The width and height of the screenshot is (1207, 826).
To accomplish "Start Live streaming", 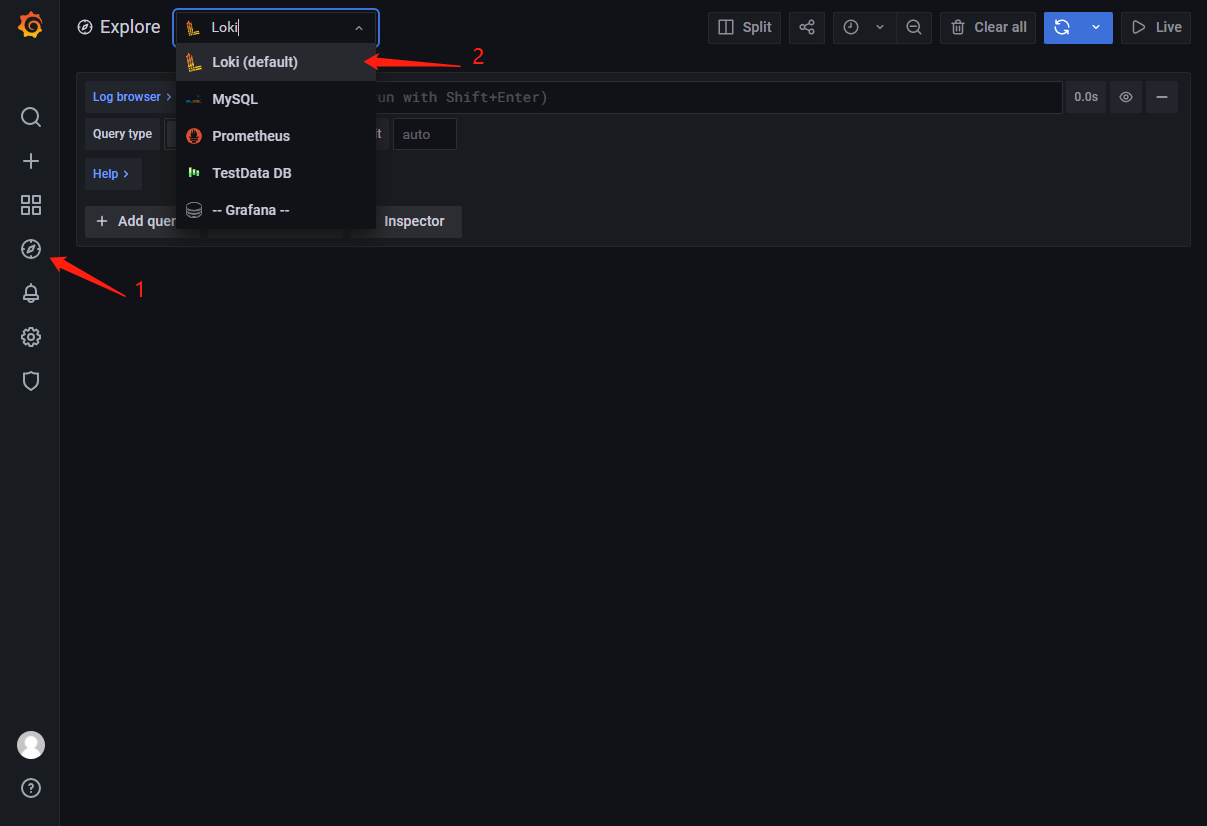I will [1156, 28].
